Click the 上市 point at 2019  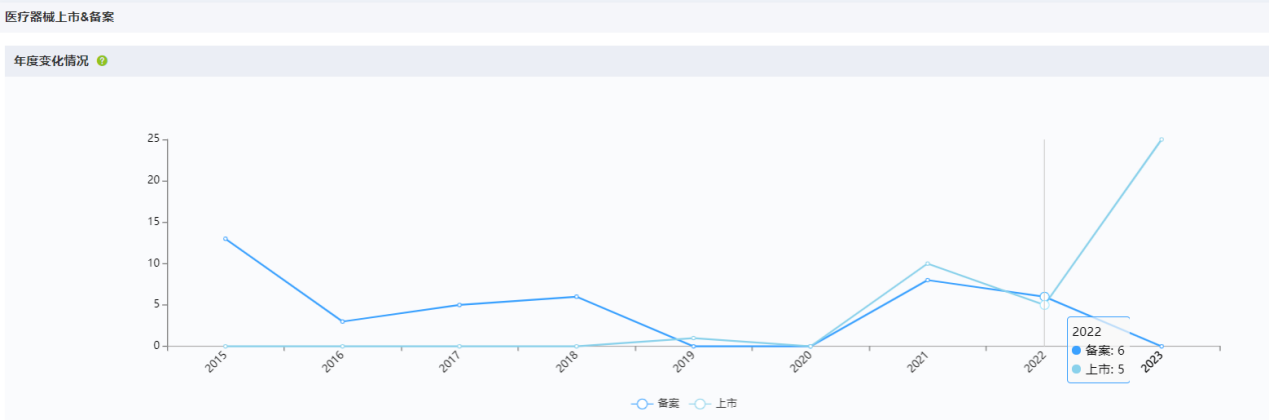pyautogui.click(x=693, y=338)
